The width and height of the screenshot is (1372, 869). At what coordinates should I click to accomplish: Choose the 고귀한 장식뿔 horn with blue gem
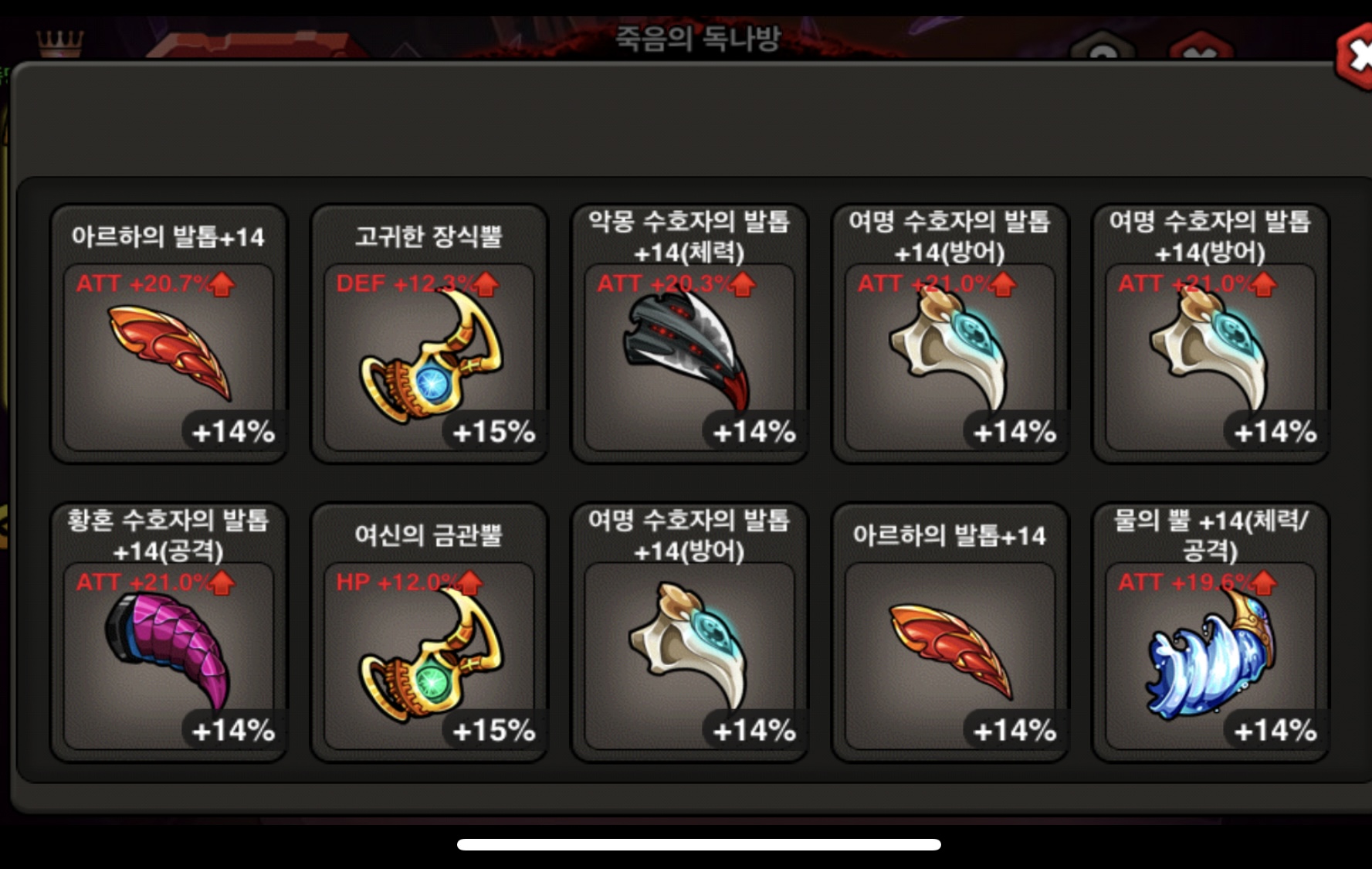click(429, 334)
